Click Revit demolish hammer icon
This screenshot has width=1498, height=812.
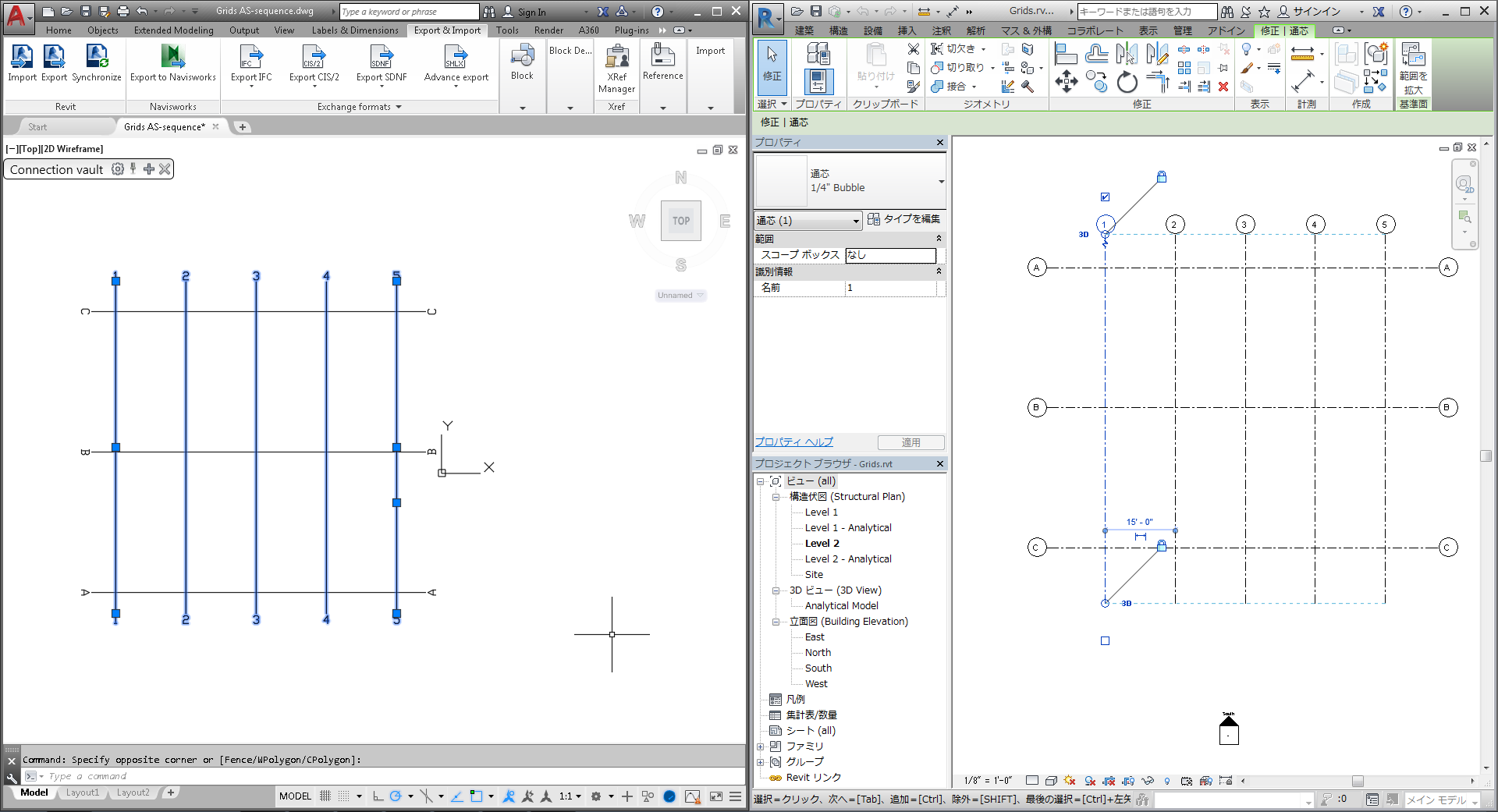tap(1028, 87)
